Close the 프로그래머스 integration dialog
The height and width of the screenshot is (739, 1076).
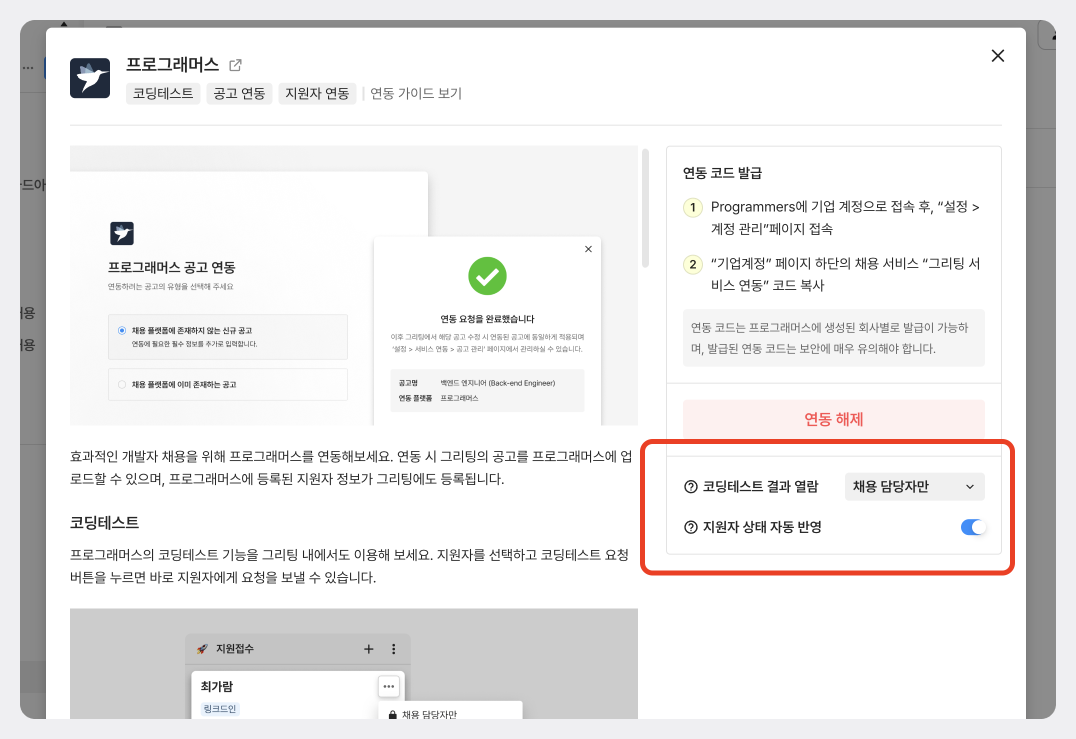(998, 56)
